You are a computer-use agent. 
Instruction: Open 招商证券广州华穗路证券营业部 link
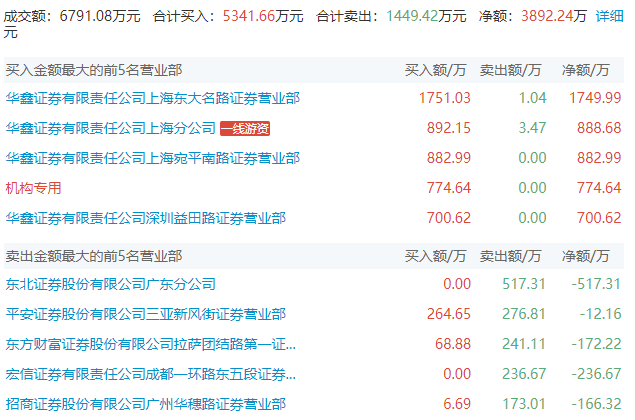coord(146,404)
